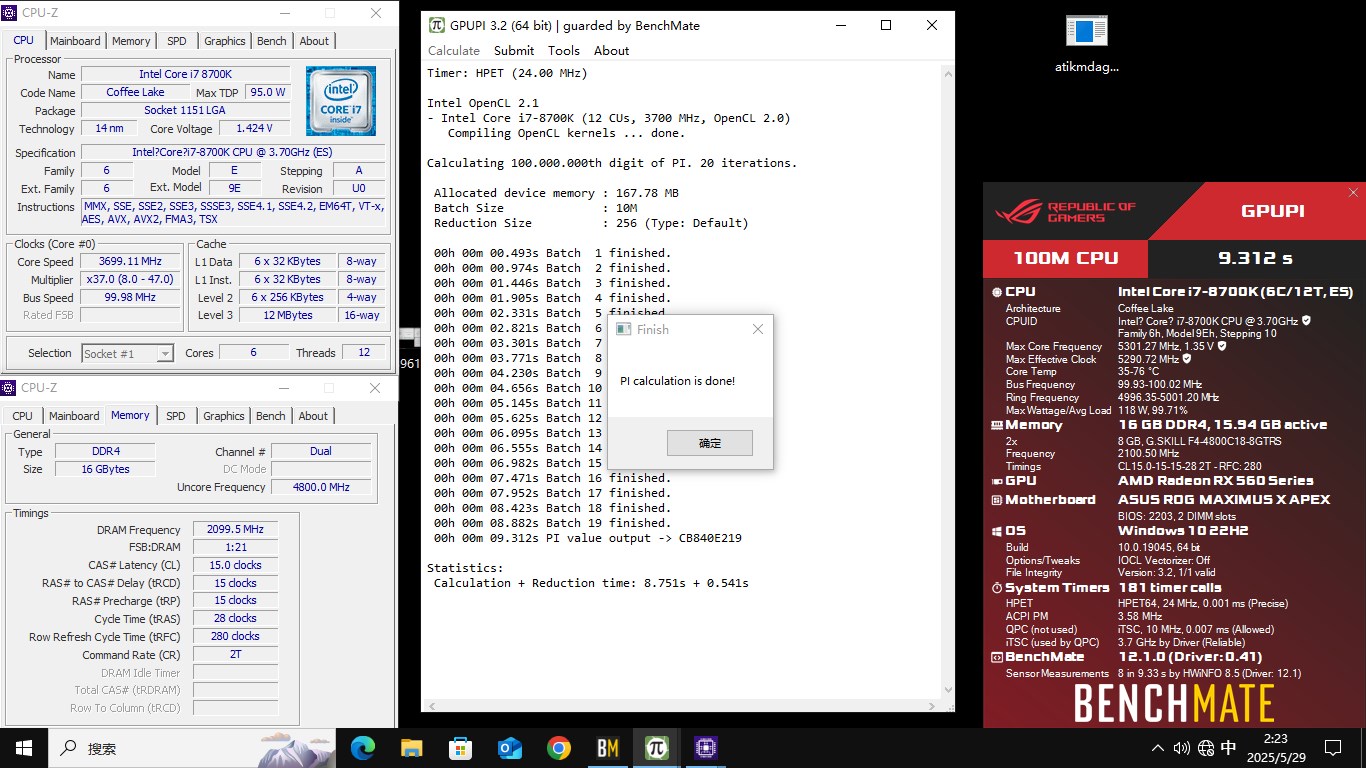The image size is (1366, 768).
Task: Switch to GPUPI taskbar icon
Action: 657,747
